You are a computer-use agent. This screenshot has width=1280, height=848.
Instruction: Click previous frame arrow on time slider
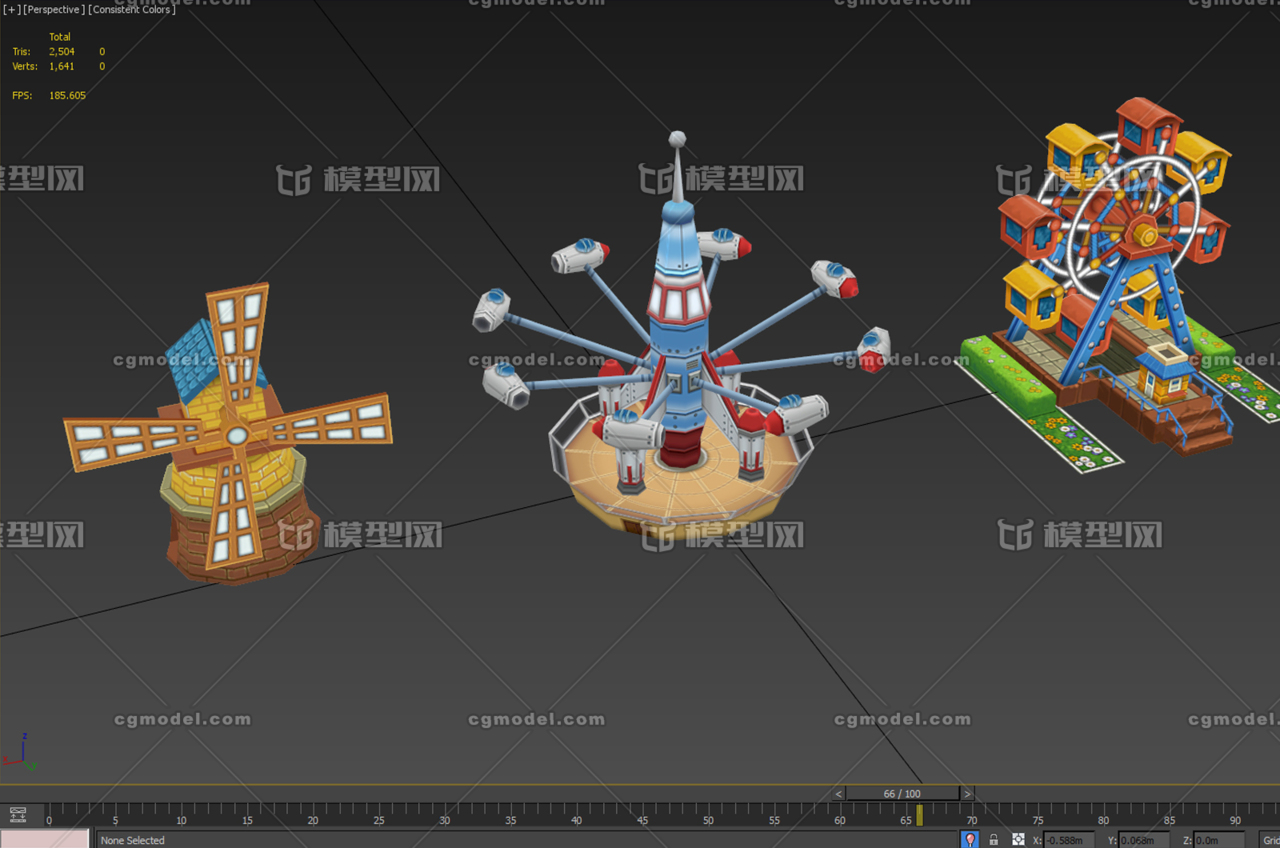coord(838,794)
